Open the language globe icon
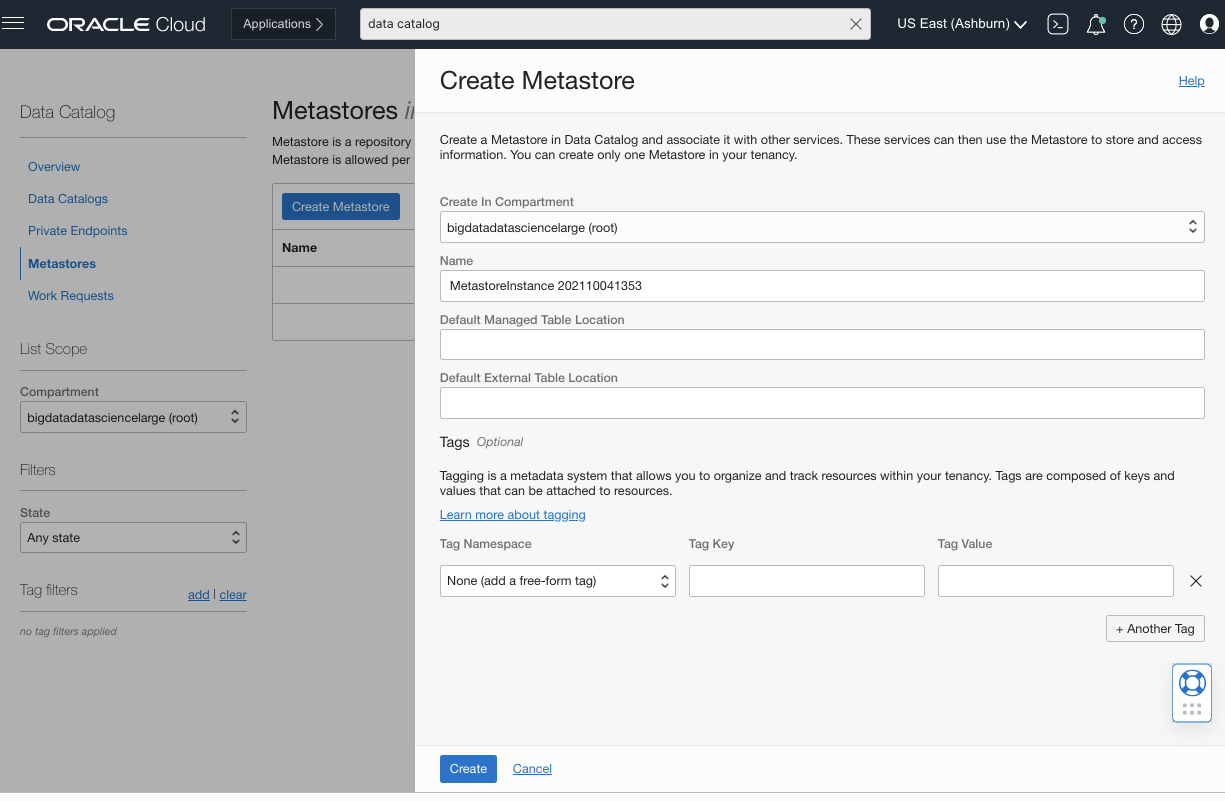This screenshot has height=801, width=1225. click(1171, 23)
